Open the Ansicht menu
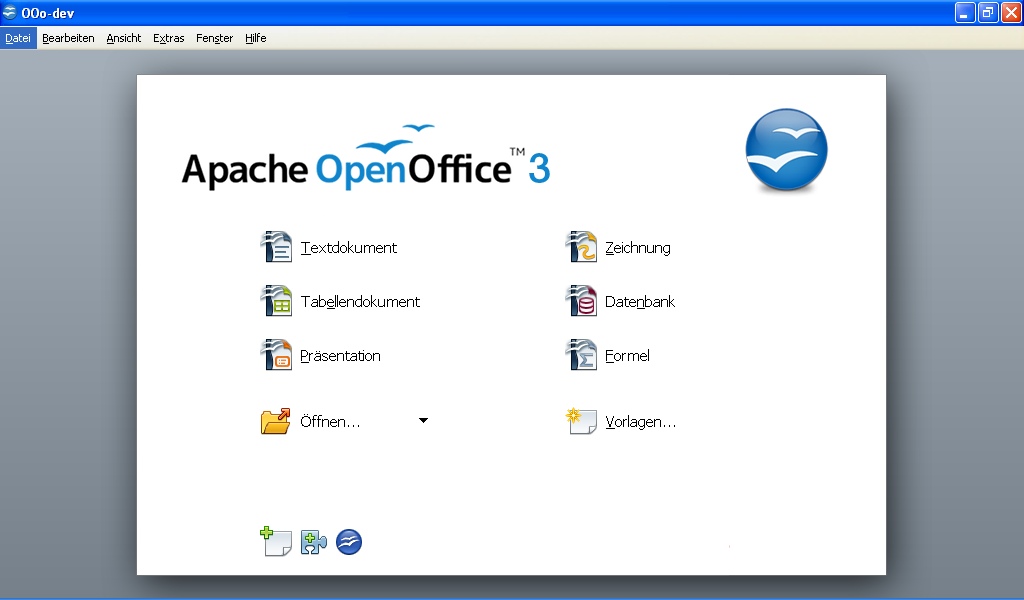Screen dimensions: 1024x600 click(x=123, y=38)
